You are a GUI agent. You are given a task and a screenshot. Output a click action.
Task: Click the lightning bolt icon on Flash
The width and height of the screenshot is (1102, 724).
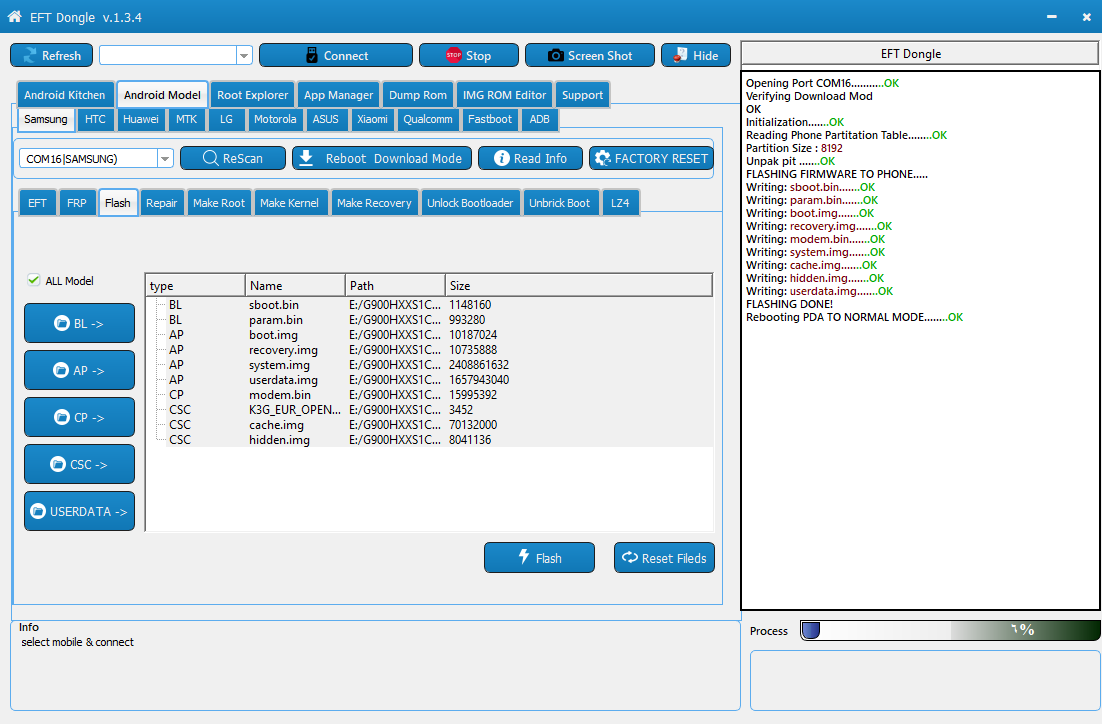click(x=524, y=557)
